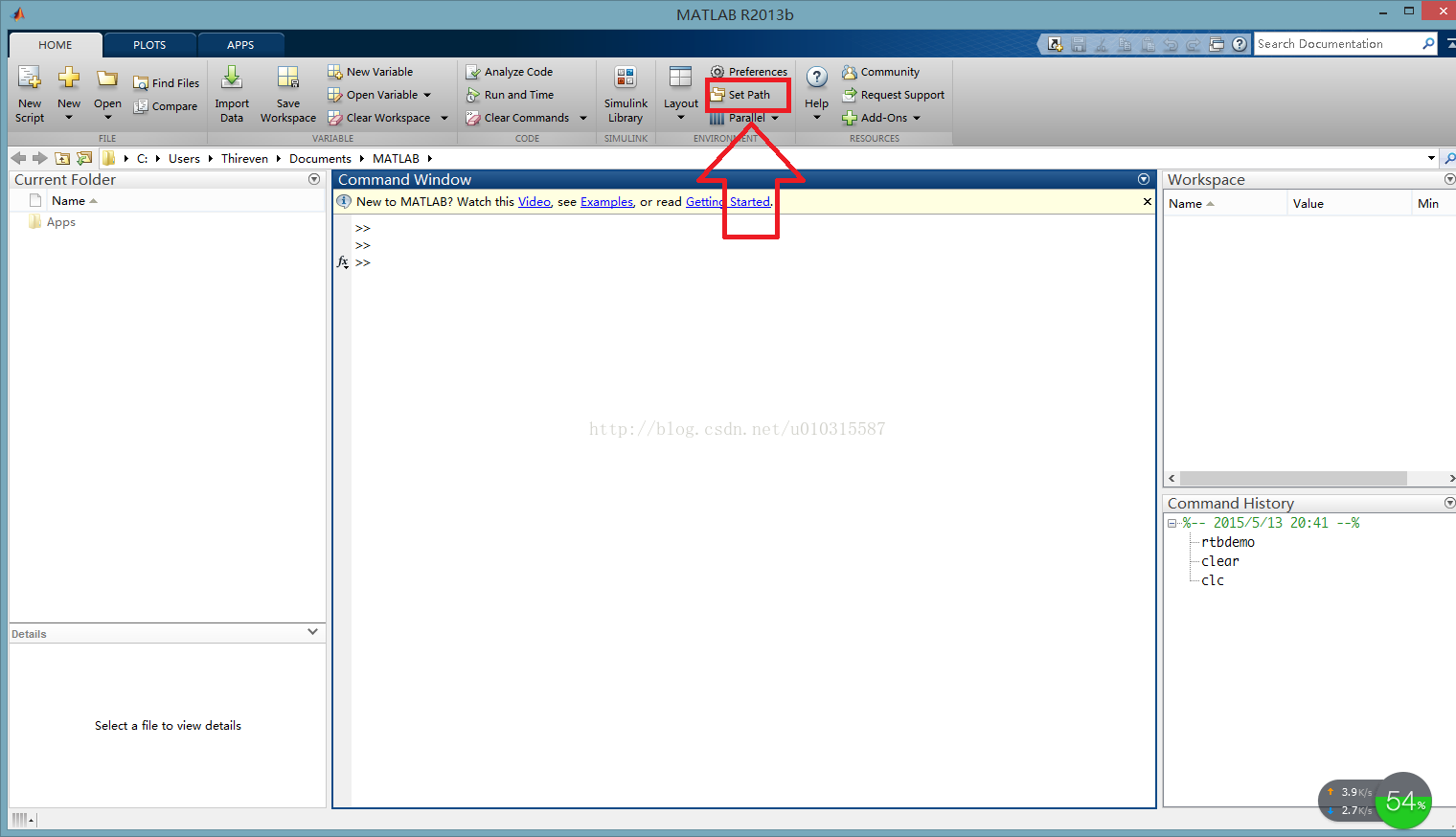1456x837 pixels.
Task: Click switch windows icon in quick access toolbar
Action: pyautogui.click(x=1217, y=44)
